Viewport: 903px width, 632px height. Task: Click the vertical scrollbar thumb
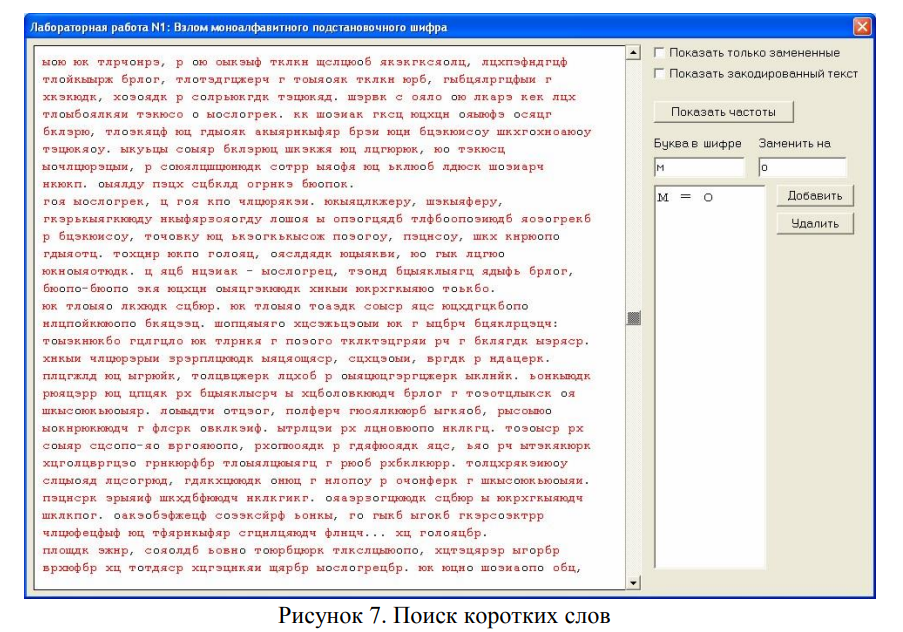coord(632,318)
